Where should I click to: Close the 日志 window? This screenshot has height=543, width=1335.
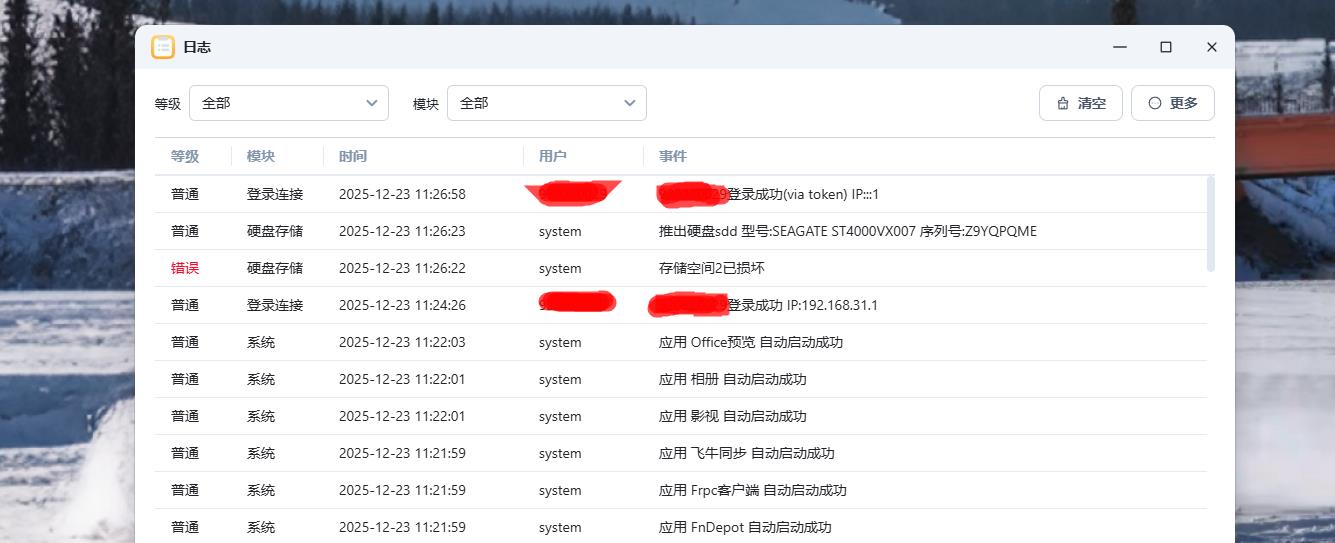pyautogui.click(x=1211, y=47)
